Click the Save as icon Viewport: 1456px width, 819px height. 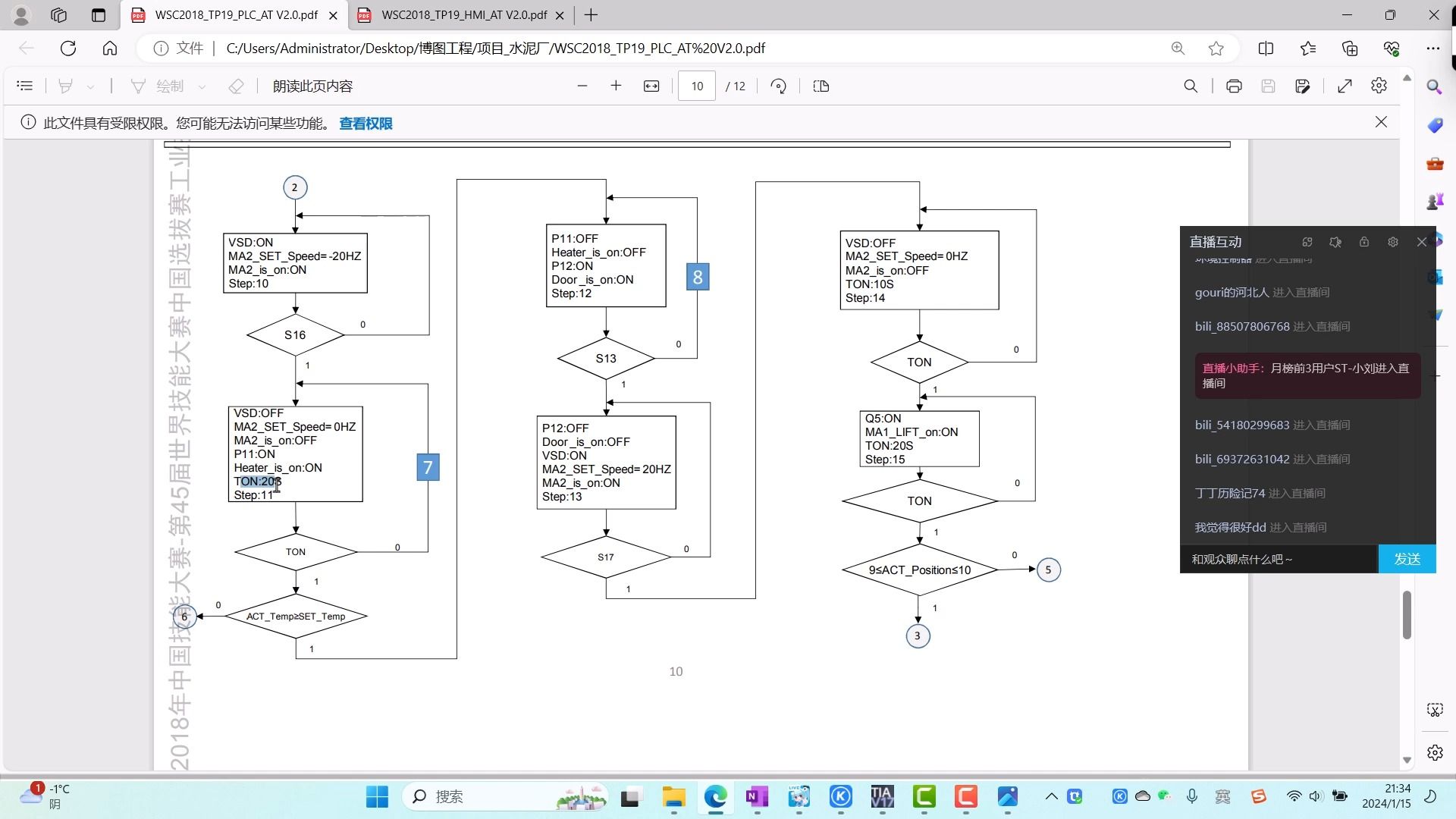point(1303,86)
